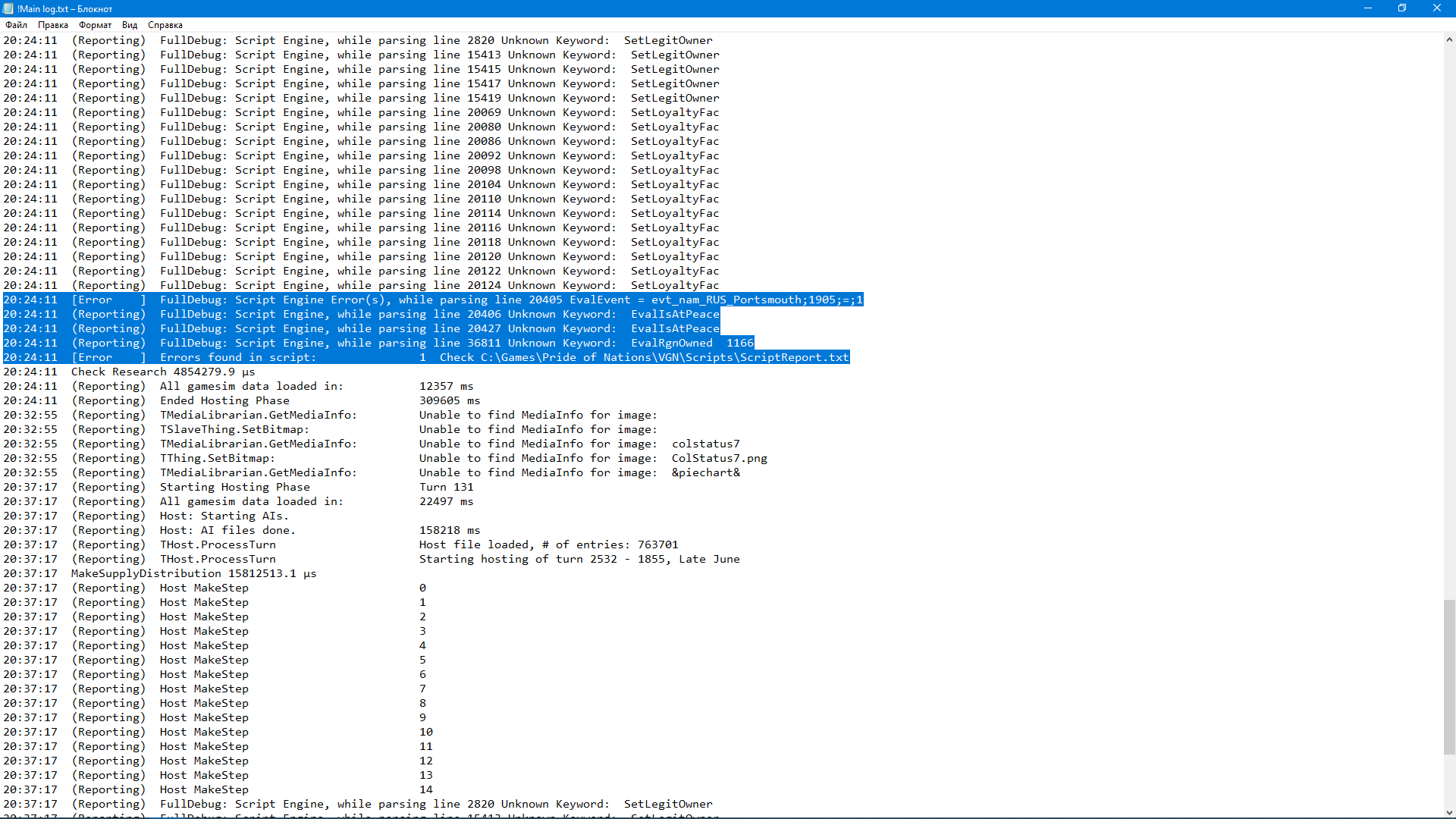Click 'Starting Hosting Phase' text

(235, 487)
